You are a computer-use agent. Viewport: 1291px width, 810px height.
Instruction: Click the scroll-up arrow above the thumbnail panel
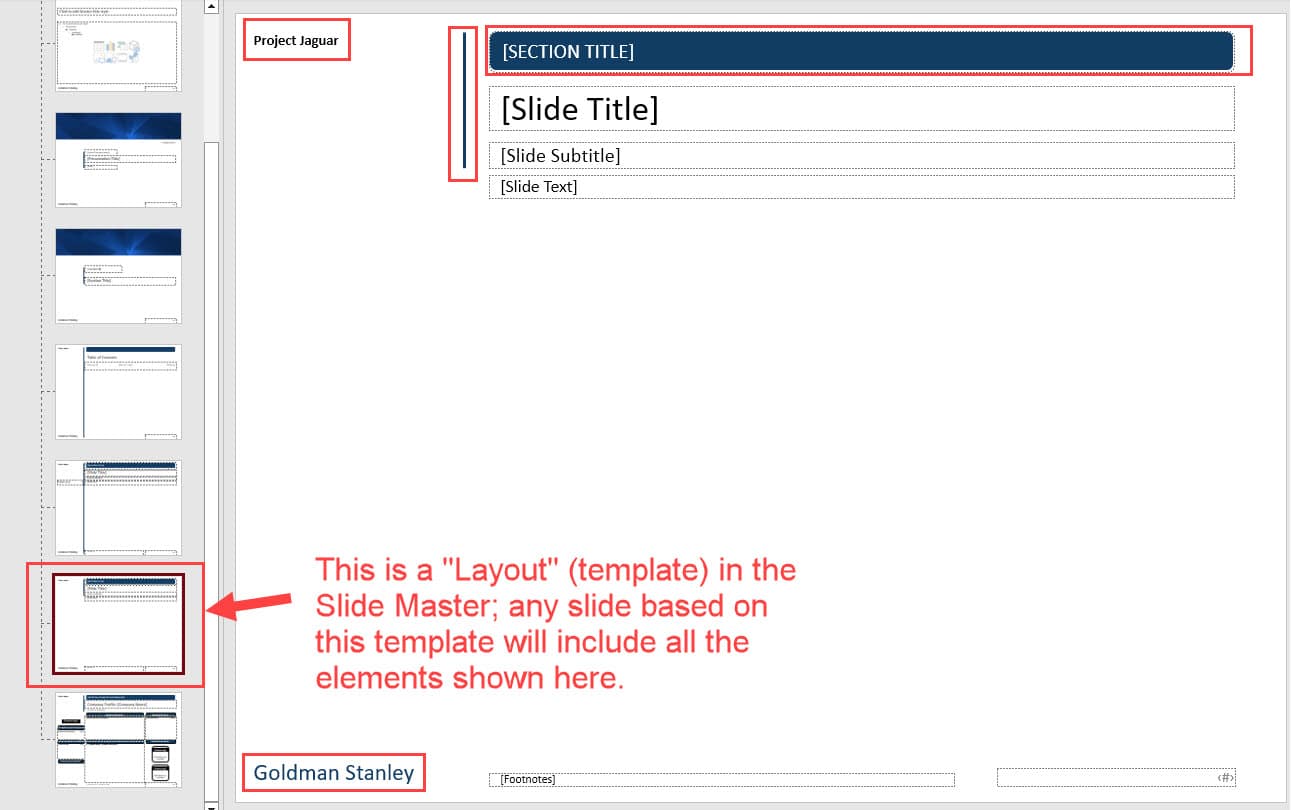tap(211, 6)
